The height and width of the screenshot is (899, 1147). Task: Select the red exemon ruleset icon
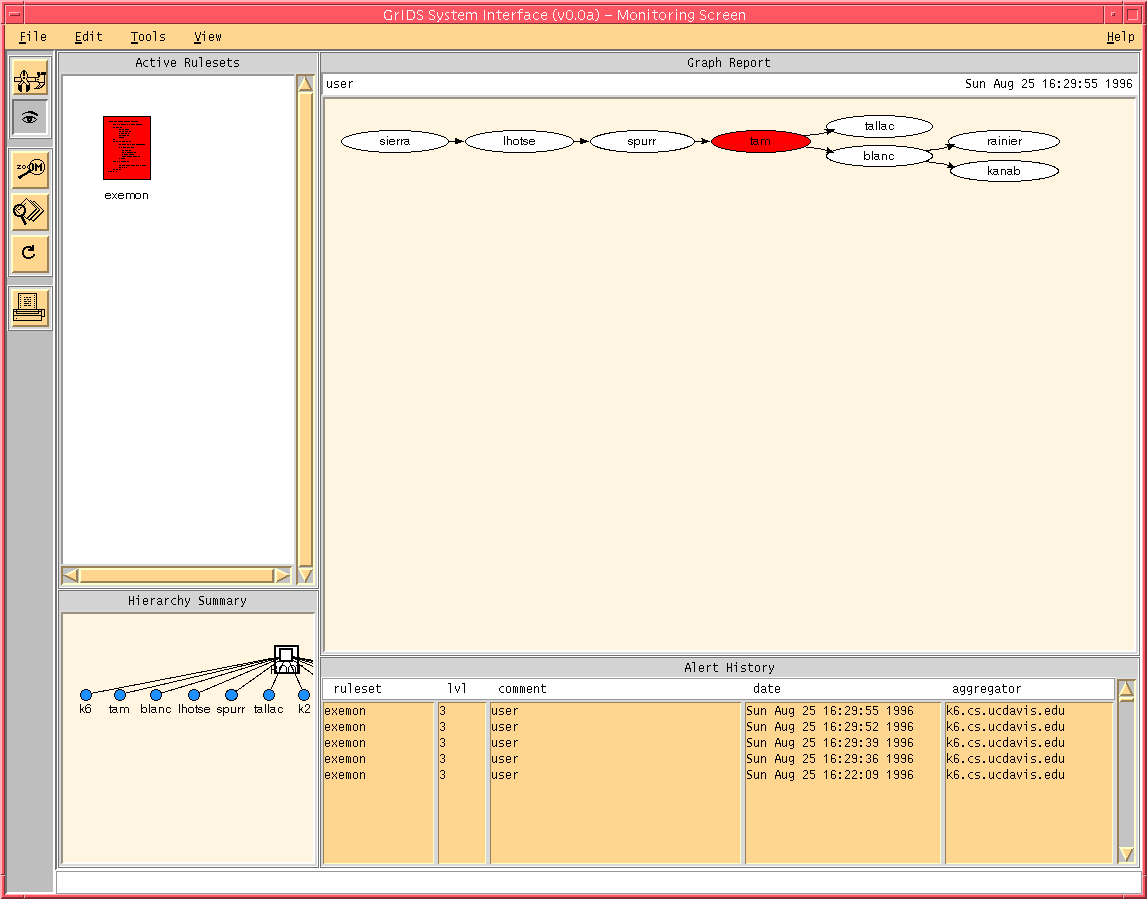click(127, 148)
